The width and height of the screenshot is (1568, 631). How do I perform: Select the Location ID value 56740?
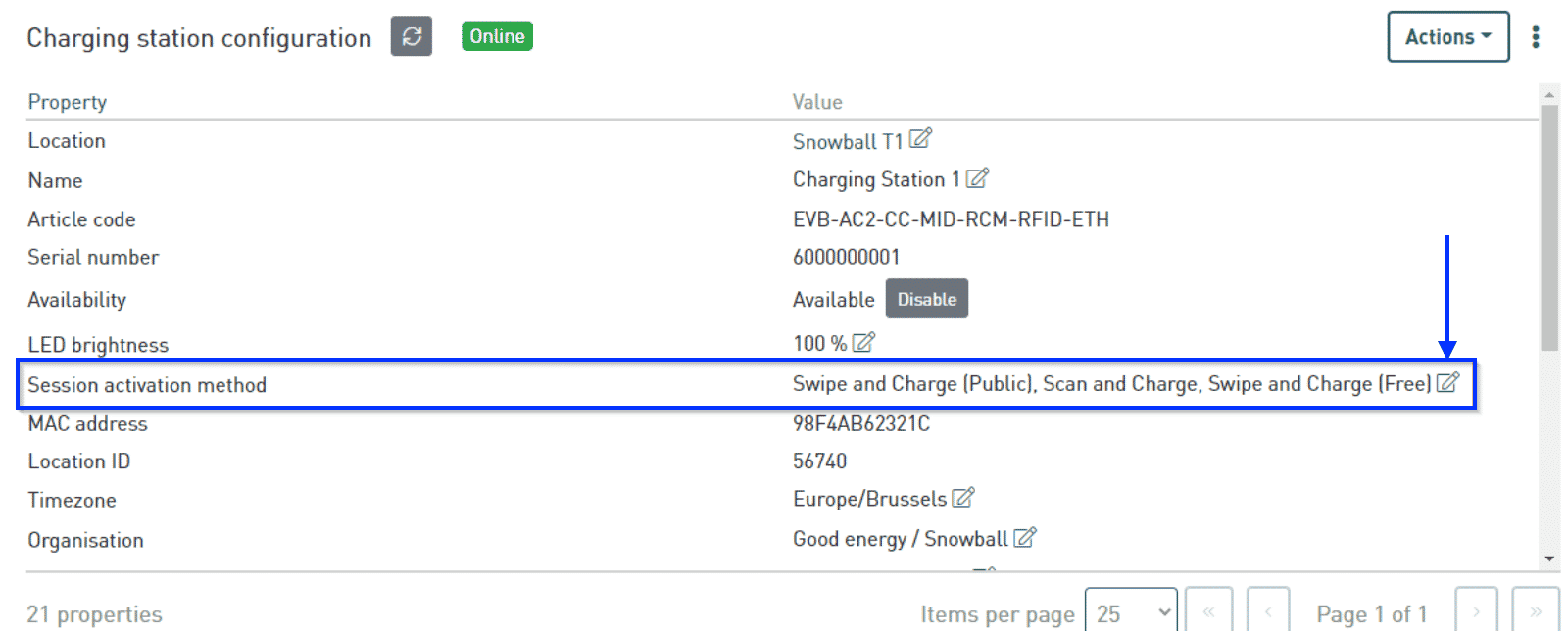tap(819, 461)
